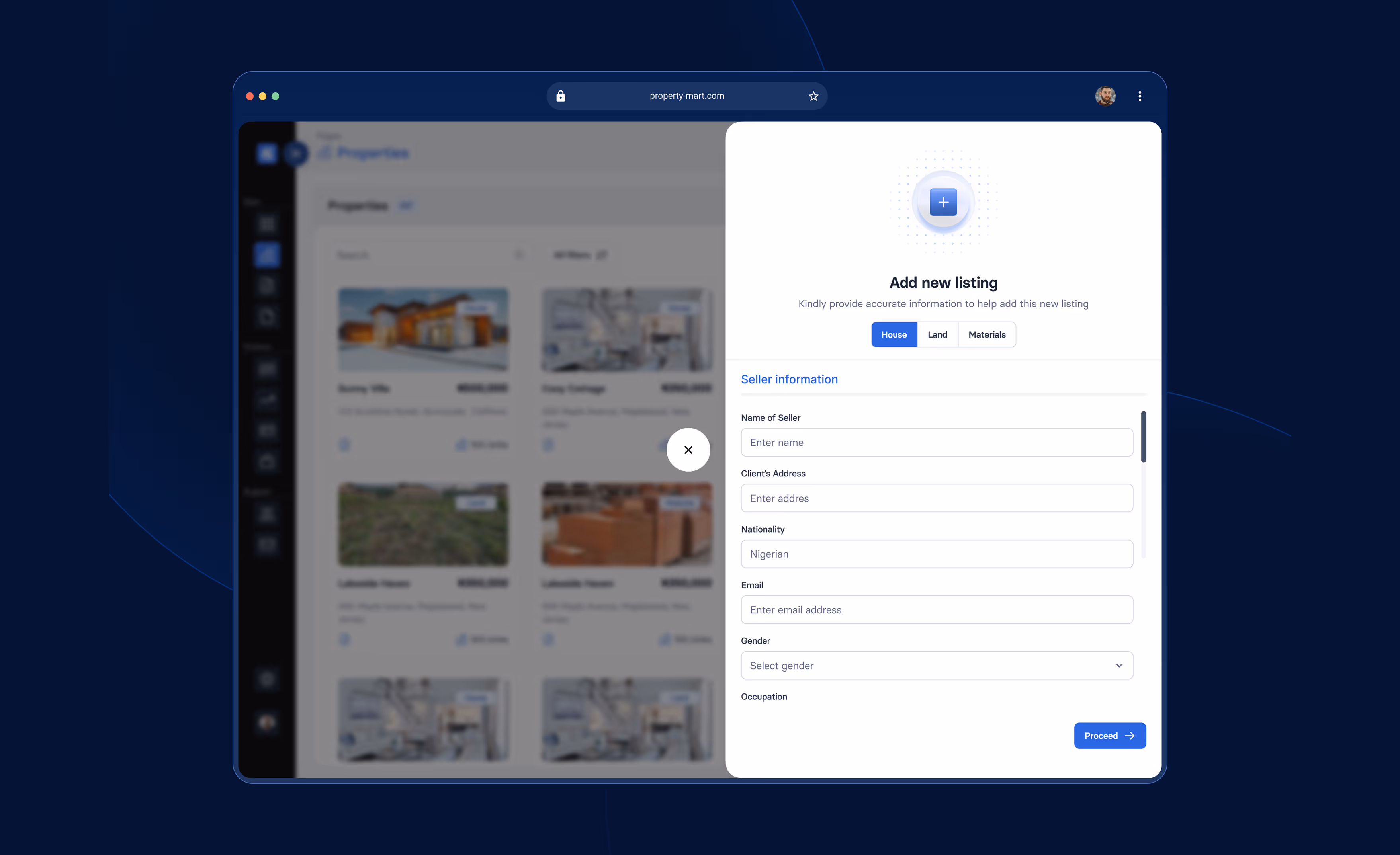Click the green window dot
The width and height of the screenshot is (1400, 855).
pos(276,96)
